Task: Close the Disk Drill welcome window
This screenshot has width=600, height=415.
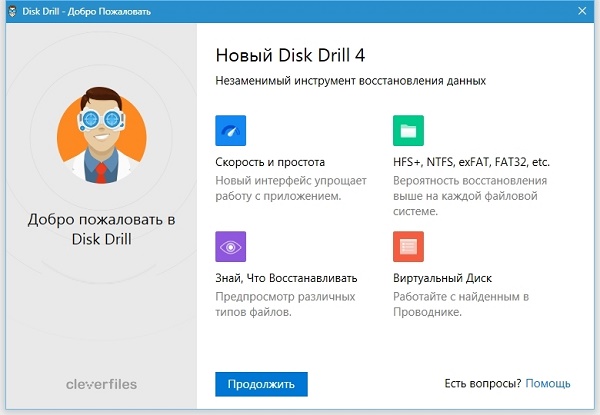Action: tap(582, 11)
